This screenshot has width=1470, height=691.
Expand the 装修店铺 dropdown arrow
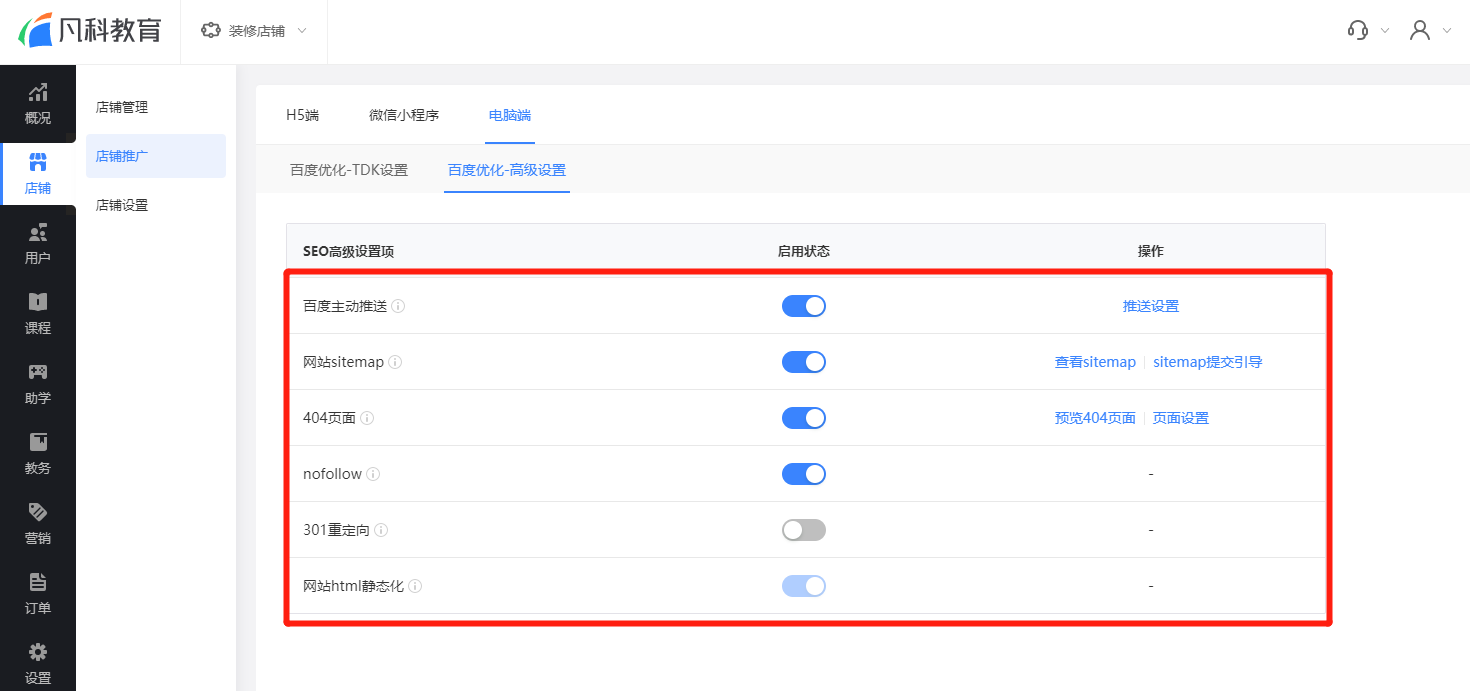tap(302, 31)
